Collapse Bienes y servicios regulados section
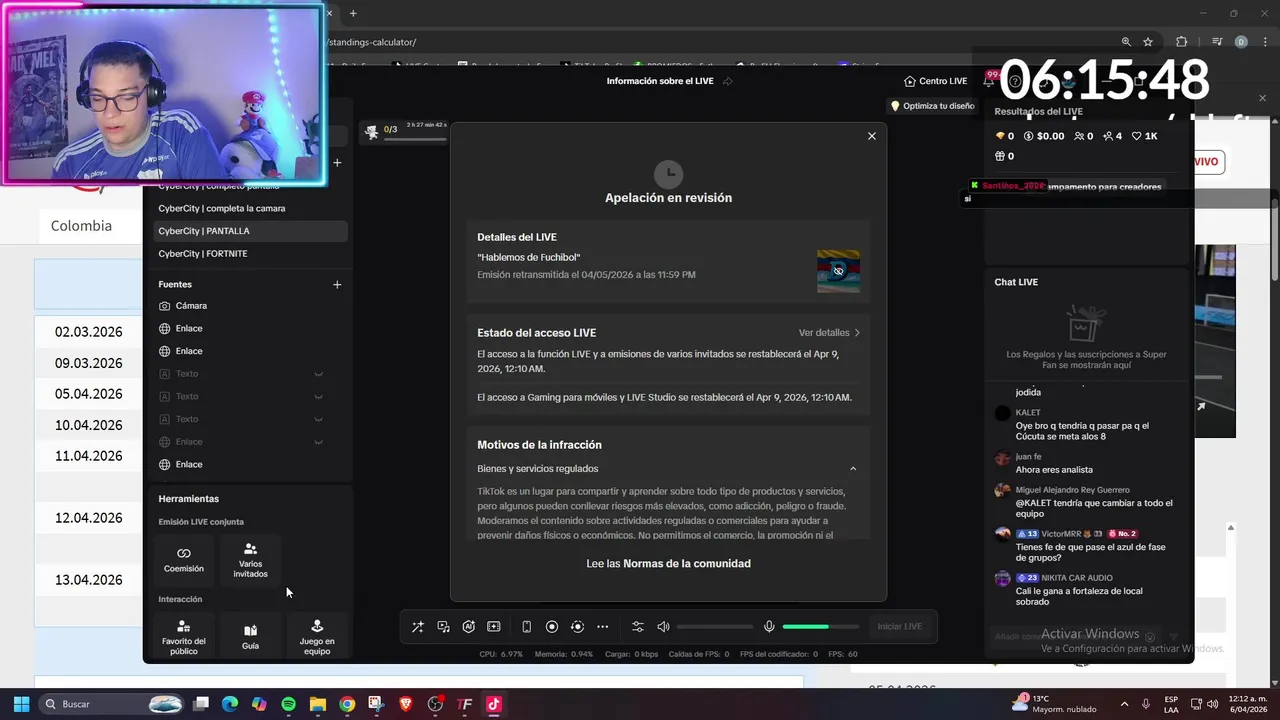Viewport: 1280px width, 720px height. click(x=852, y=469)
